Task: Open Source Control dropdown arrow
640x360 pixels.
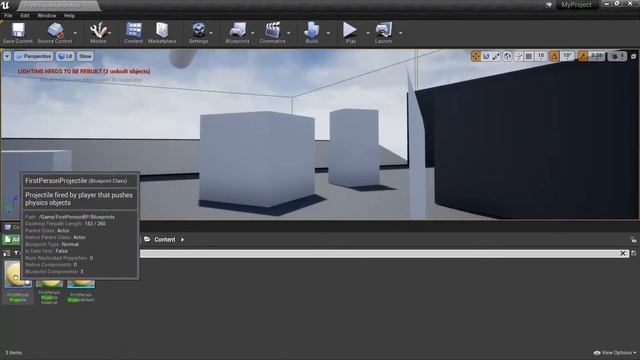Action: [x=75, y=33]
